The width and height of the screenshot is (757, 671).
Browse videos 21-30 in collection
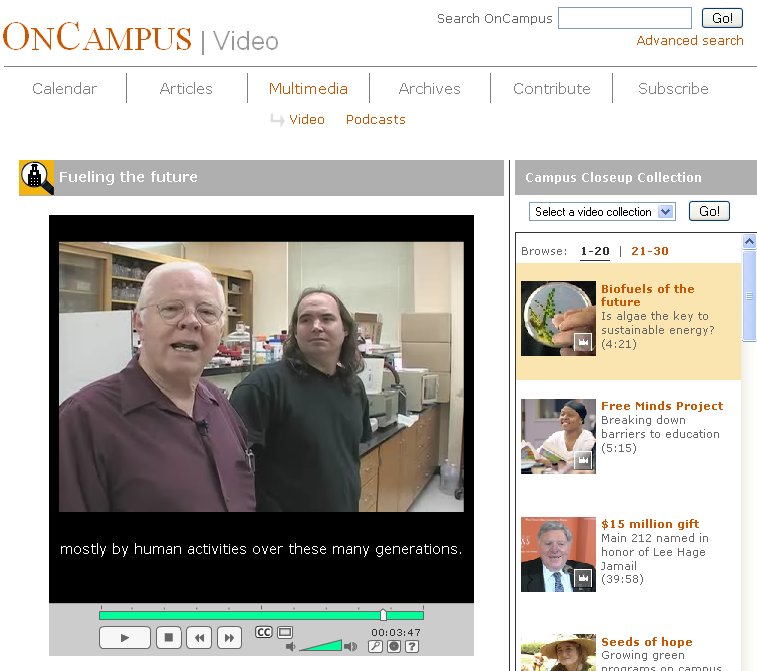(x=650, y=251)
